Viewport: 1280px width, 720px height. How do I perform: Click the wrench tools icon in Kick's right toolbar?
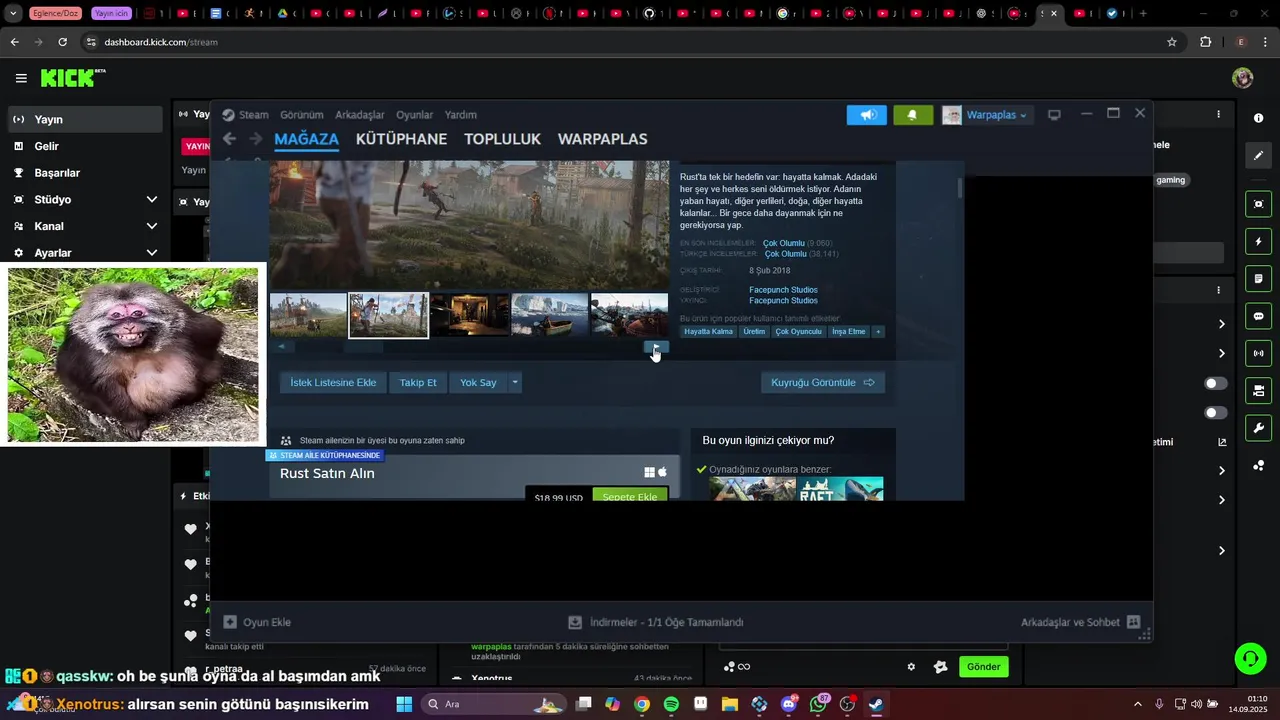coord(1258,428)
